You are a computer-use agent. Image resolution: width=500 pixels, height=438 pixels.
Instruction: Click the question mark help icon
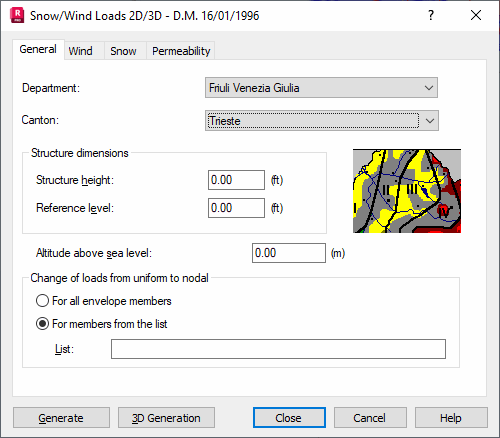431,15
